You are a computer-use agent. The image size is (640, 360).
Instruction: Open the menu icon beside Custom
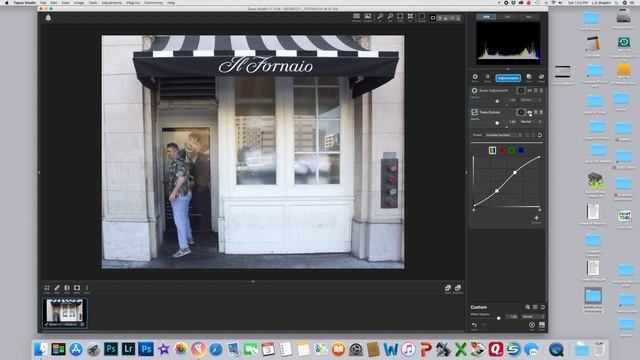(535, 307)
